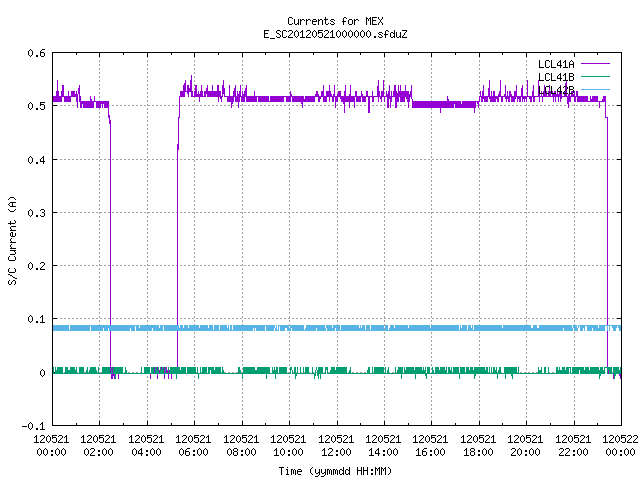This screenshot has width=640, height=480.
Task: Click the 0.4 y-axis tick label
Action: 36,160
